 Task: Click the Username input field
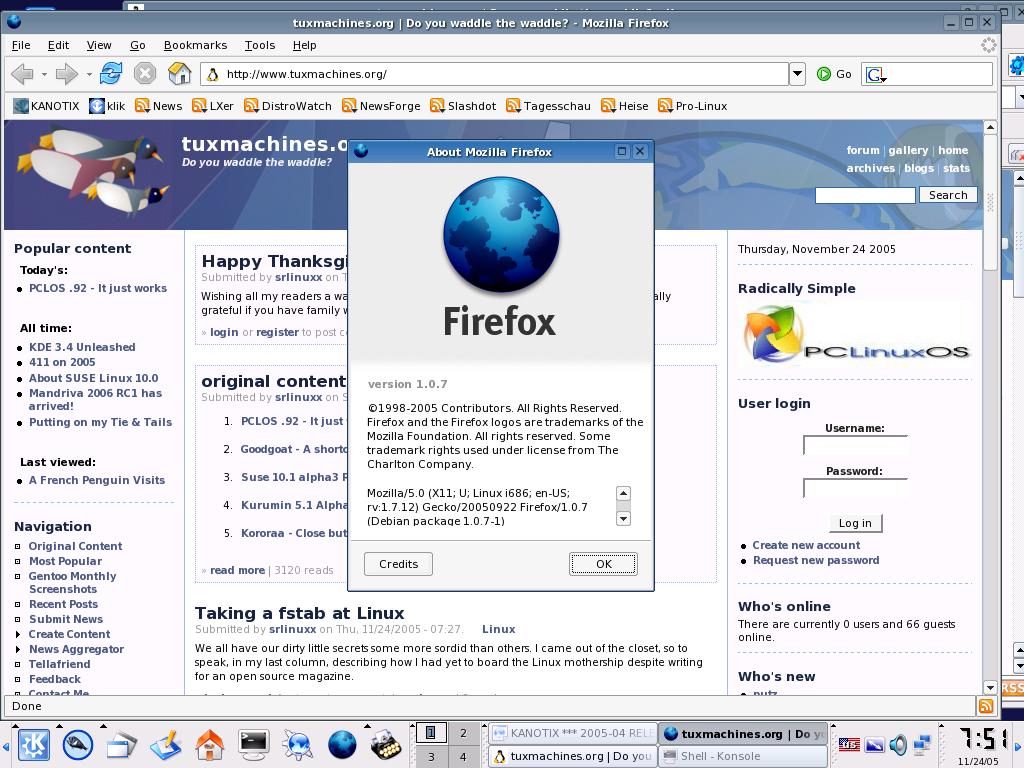pyautogui.click(x=855, y=445)
